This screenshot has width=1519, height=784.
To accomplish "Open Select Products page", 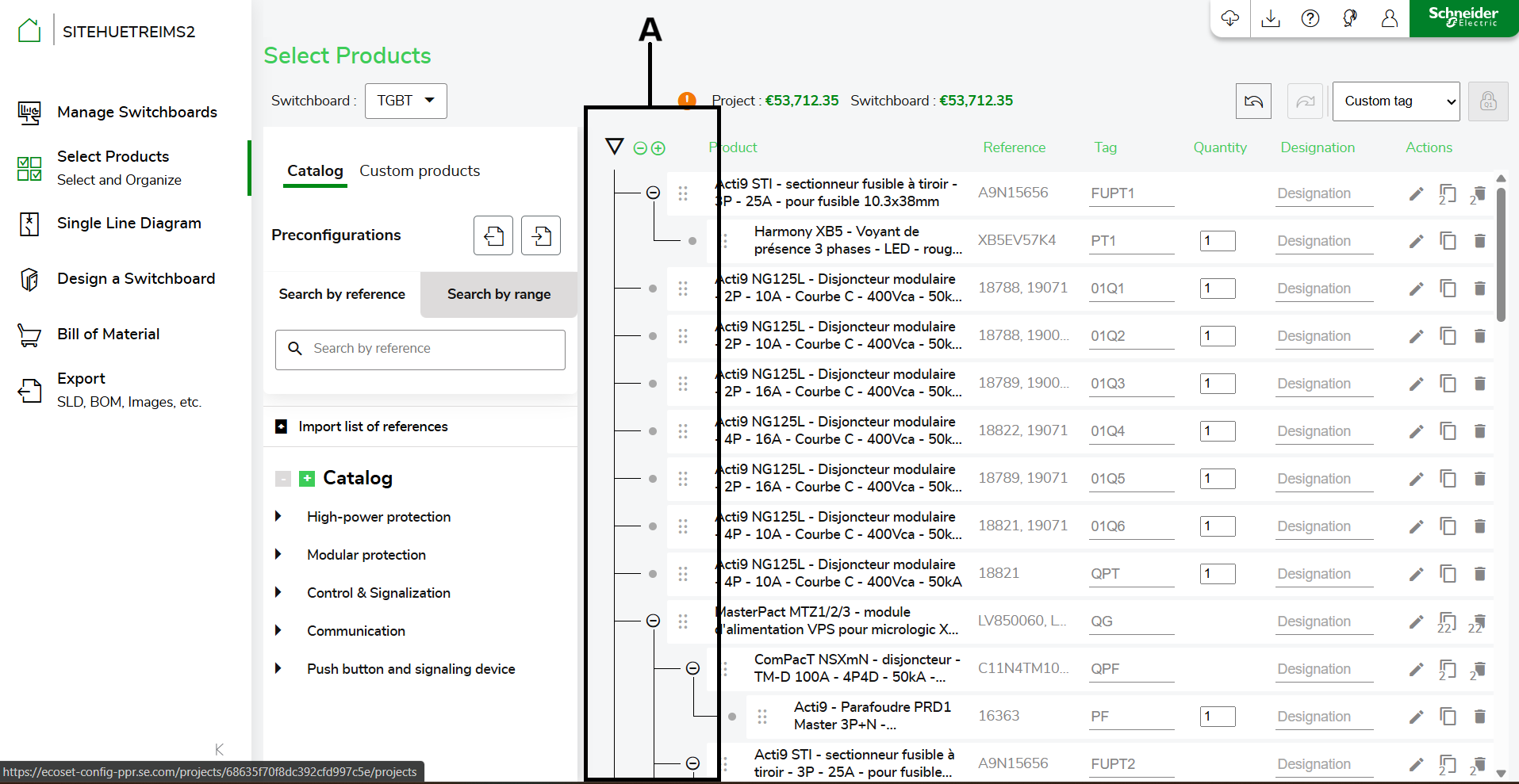I will [99, 167].
